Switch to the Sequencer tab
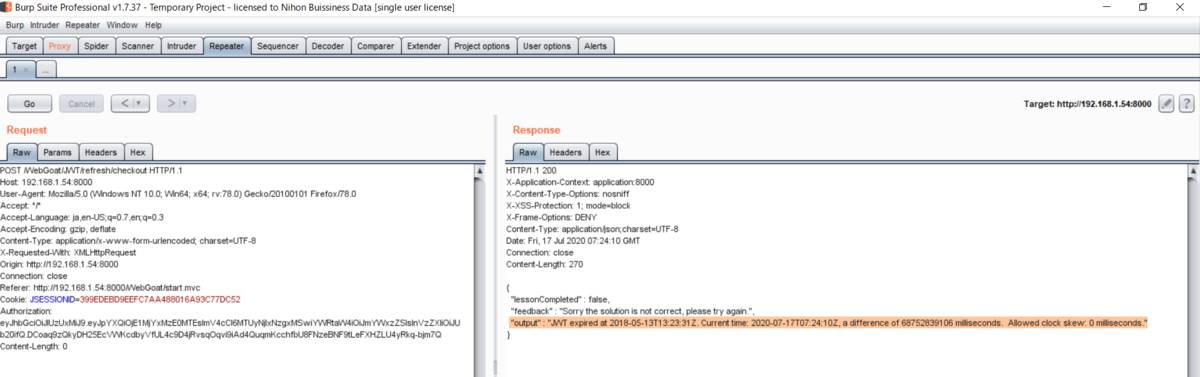Viewport: 1200px width, 377px height. (x=277, y=46)
